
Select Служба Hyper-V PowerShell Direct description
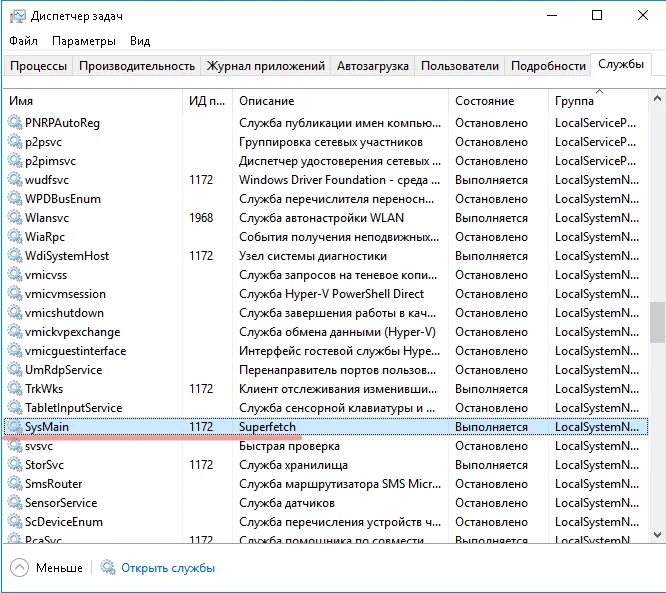click(x=331, y=294)
